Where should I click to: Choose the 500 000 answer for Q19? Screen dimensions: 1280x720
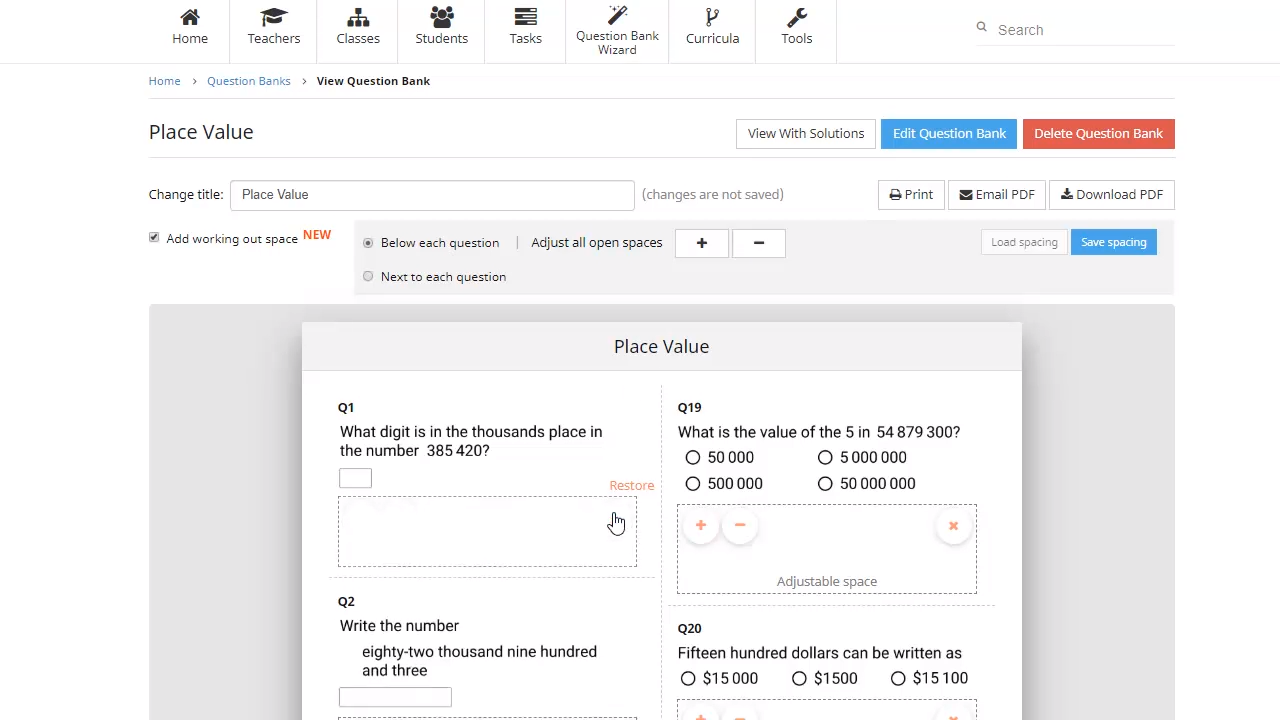(693, 484)
